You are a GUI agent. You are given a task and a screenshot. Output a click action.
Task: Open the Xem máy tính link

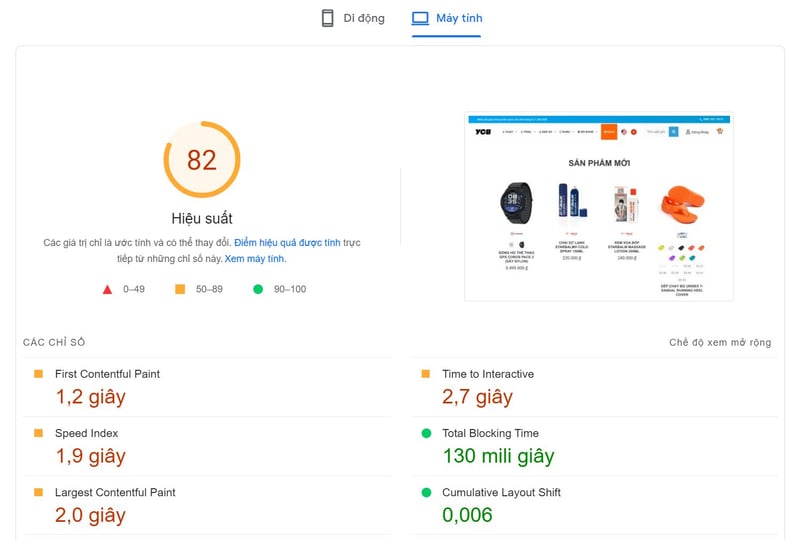254,259
